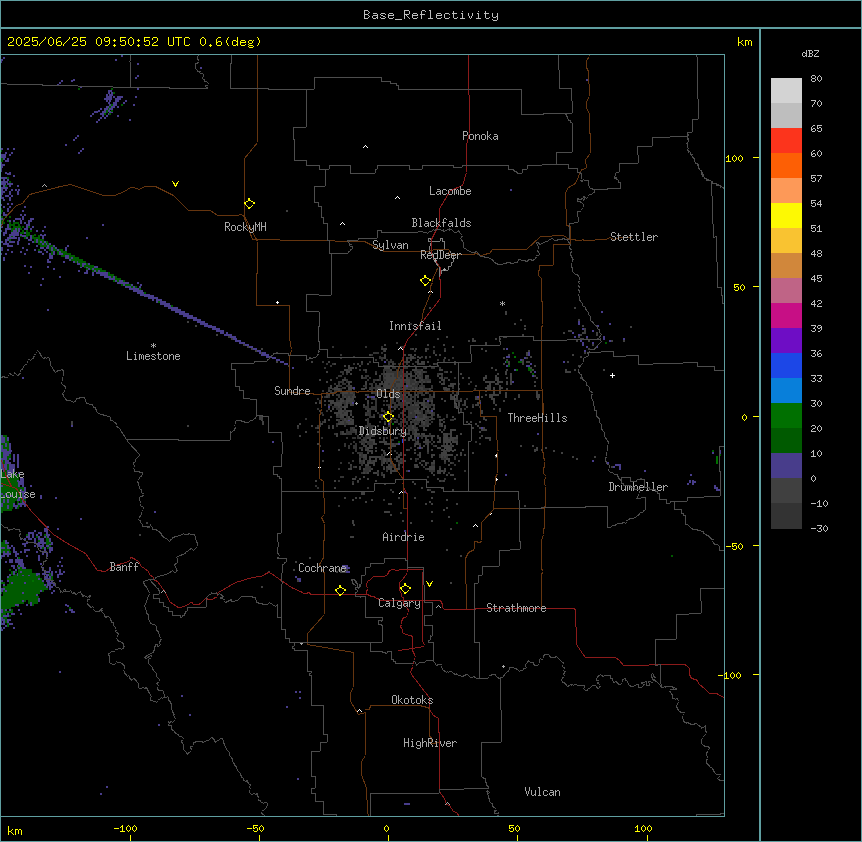
Task: Click the -100 tick on the horizontal axis
Action: coord(125,828)
